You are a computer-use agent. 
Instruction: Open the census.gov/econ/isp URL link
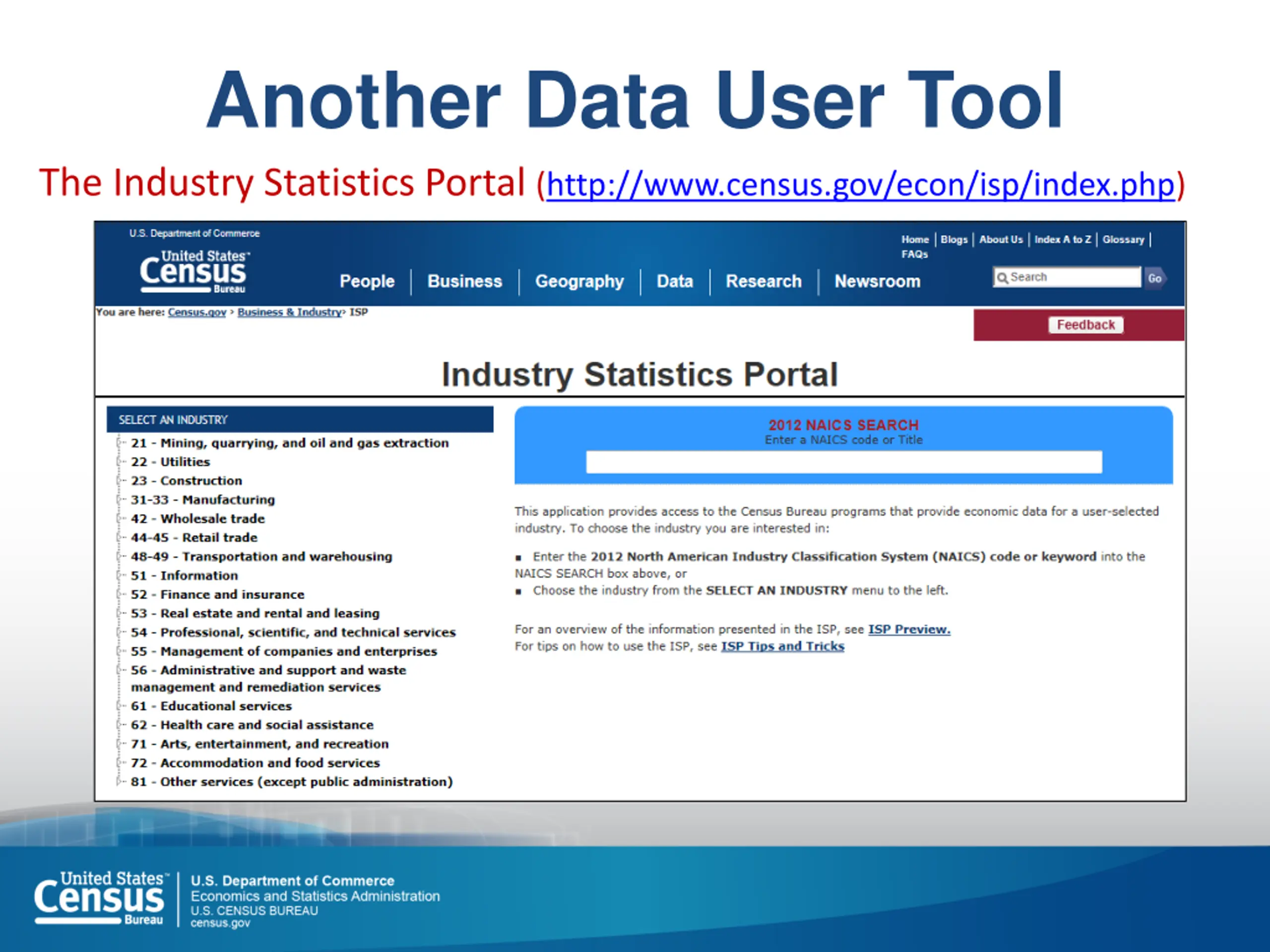tap(861, 185)
